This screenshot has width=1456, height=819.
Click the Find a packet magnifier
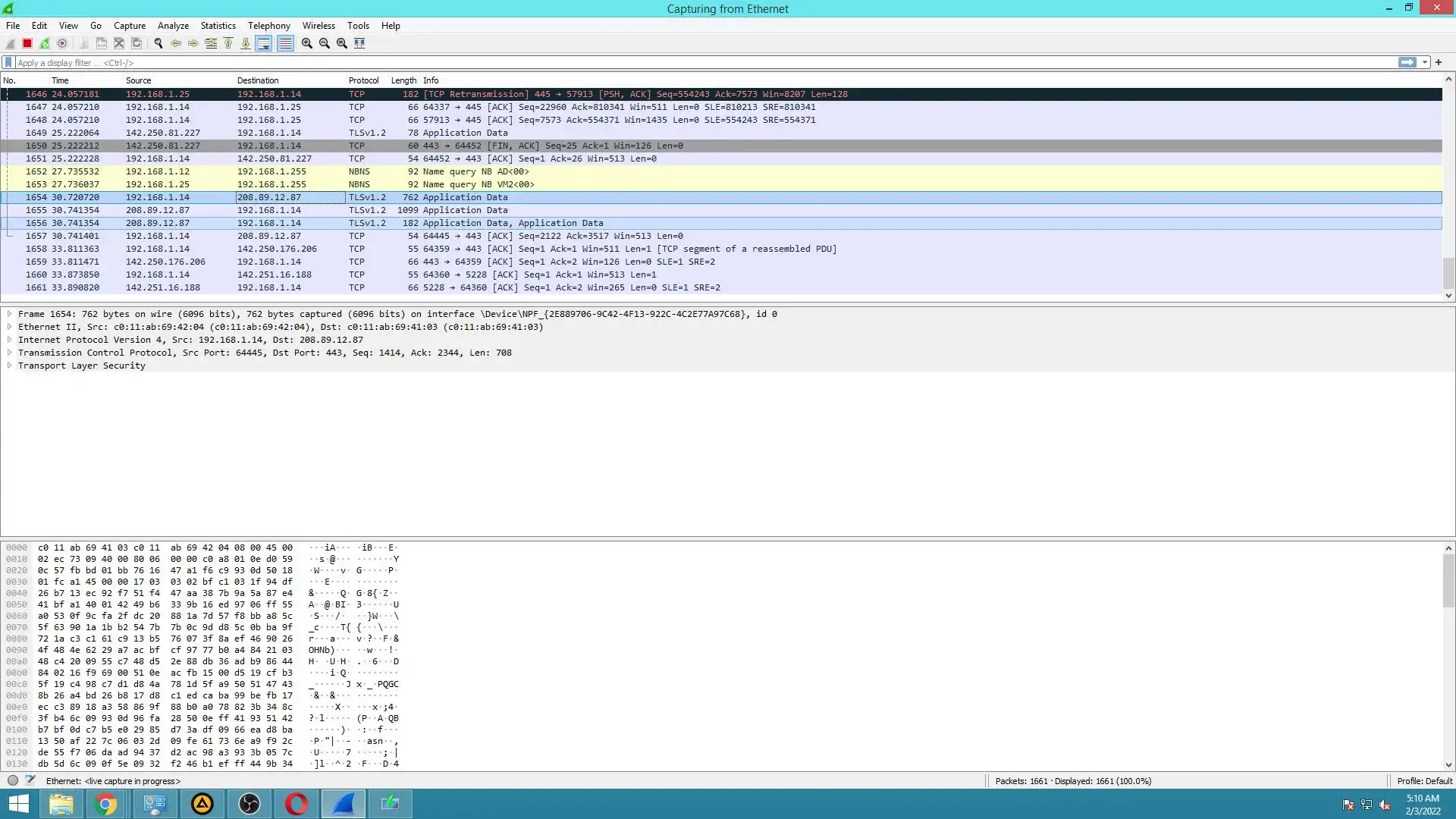(158, 43)
